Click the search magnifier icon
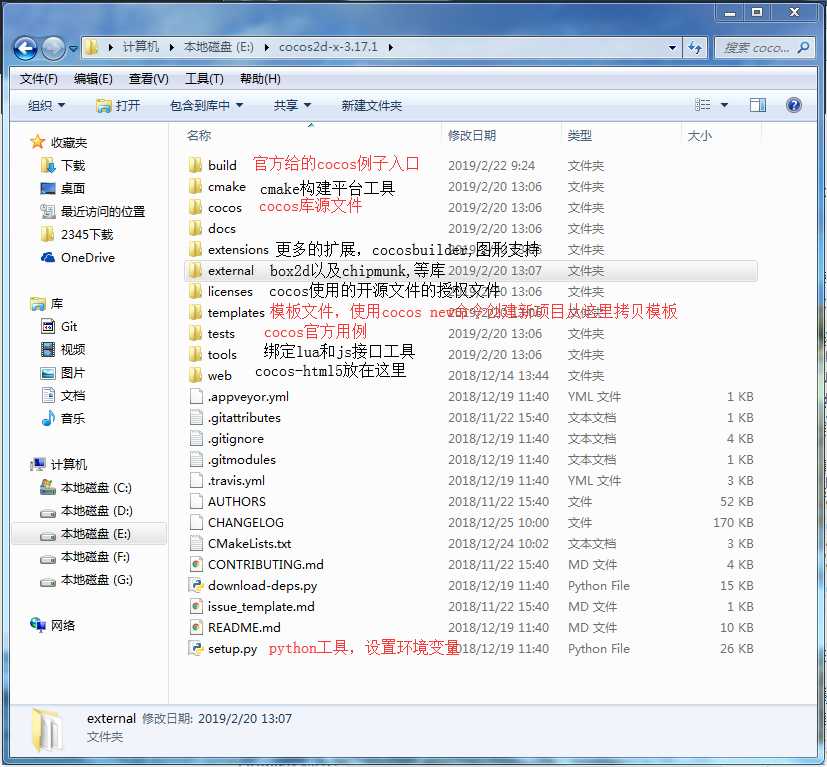Image resolution: width=827 pixels, height=767 pixels. coord(803,48)
